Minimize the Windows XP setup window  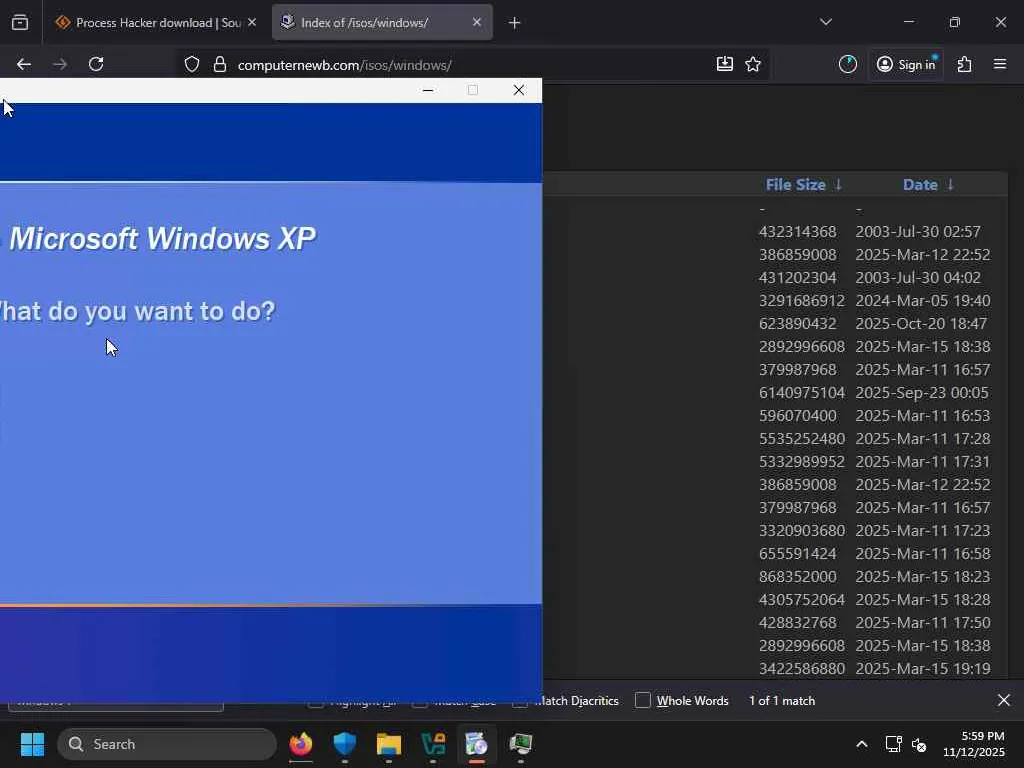click(x=428, y=90)
